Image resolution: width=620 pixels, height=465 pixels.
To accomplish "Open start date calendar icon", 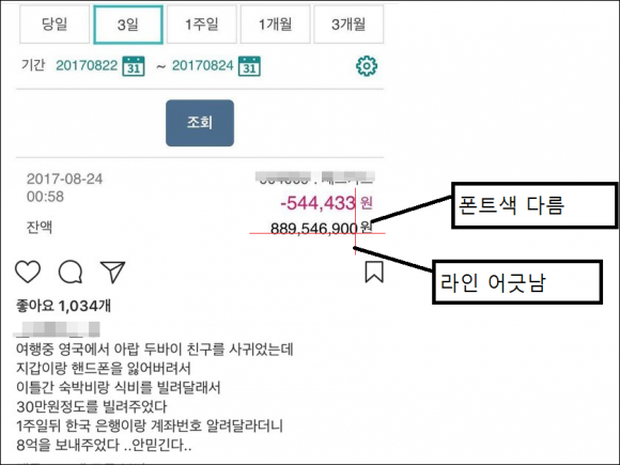I will click(134, 66).
